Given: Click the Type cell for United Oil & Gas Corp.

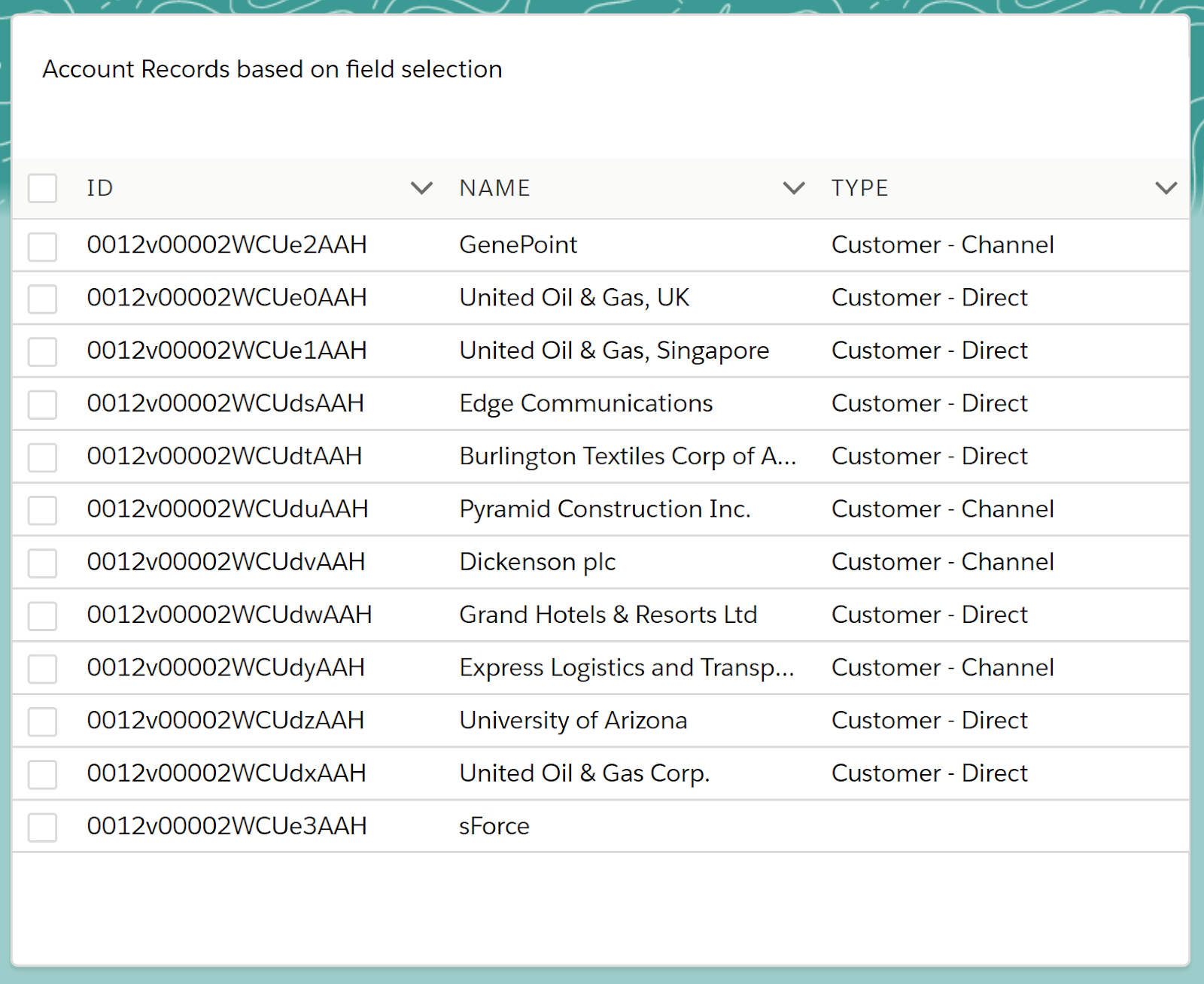Looking at the screenshot, I should pyautogui.click(x=929, y=773).
